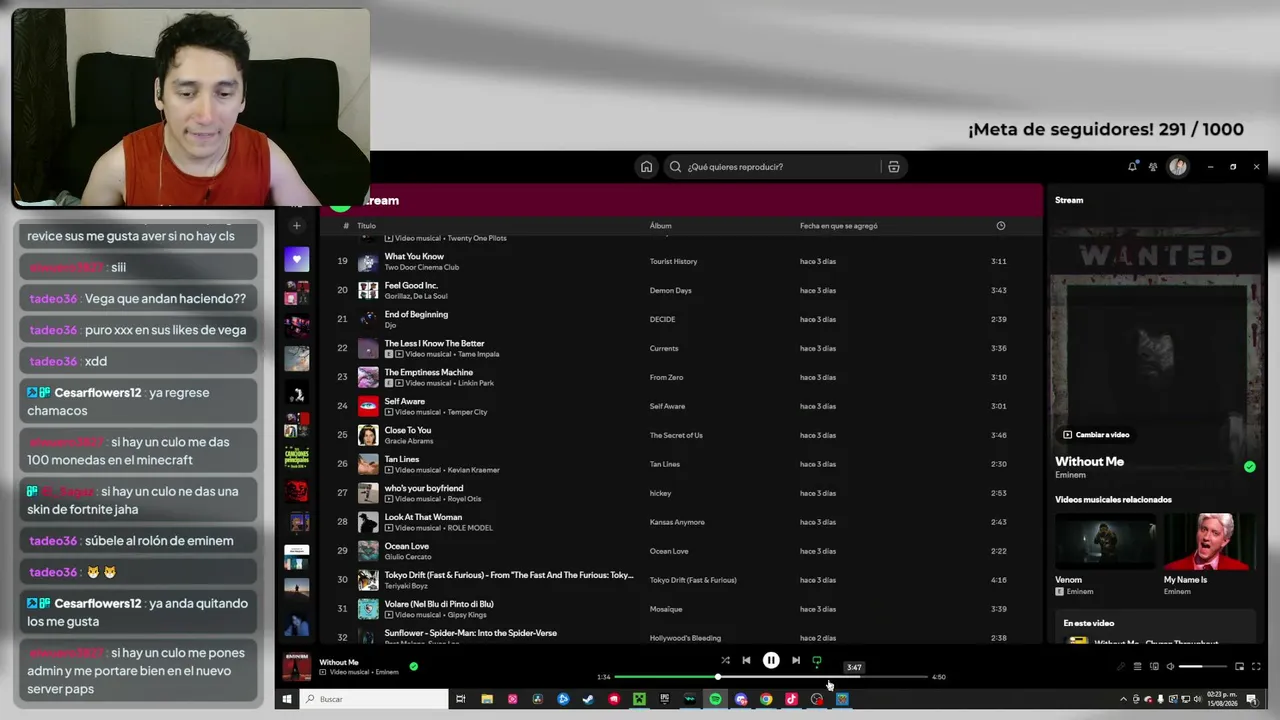Open Google Chrome from the taskbar
The width and height of the screenshot is (1280, 720).
click(766, 699)
